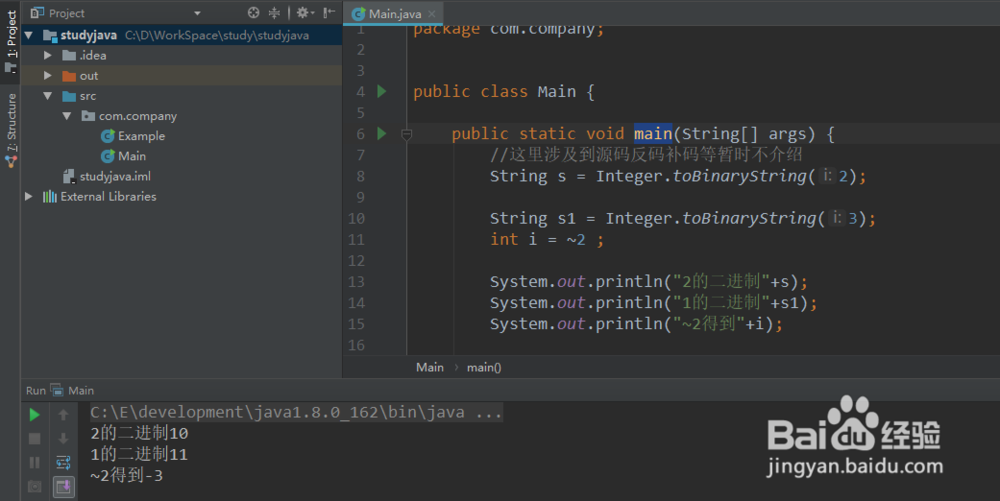Rerun Main with green play button
Screen dimensions: 1000x501
tap(34, 415)
